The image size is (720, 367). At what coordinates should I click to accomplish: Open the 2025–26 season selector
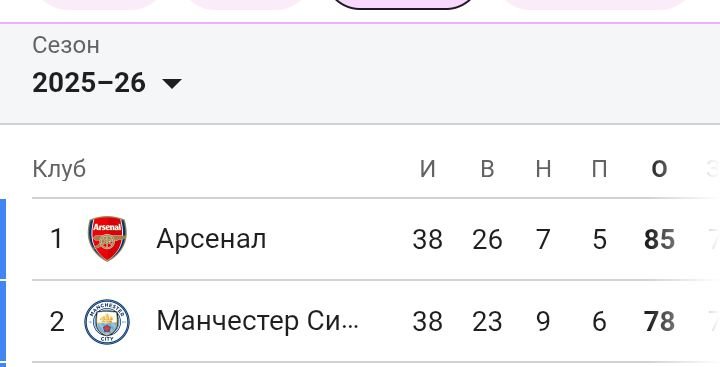click(x=107, y=83)
